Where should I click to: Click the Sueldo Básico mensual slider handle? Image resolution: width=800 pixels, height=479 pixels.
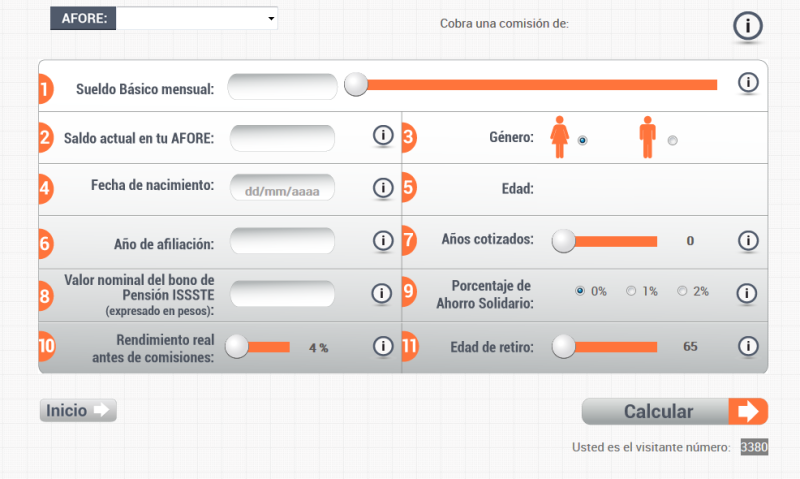[356, 84]
